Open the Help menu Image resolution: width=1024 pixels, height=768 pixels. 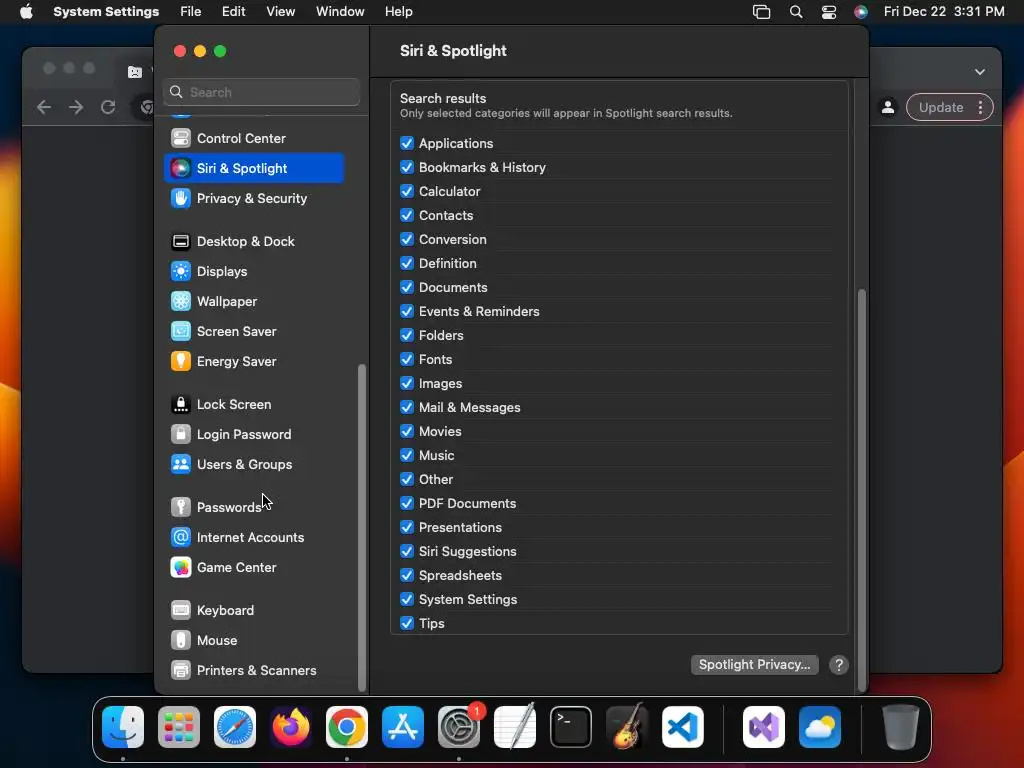pos(398,12)
